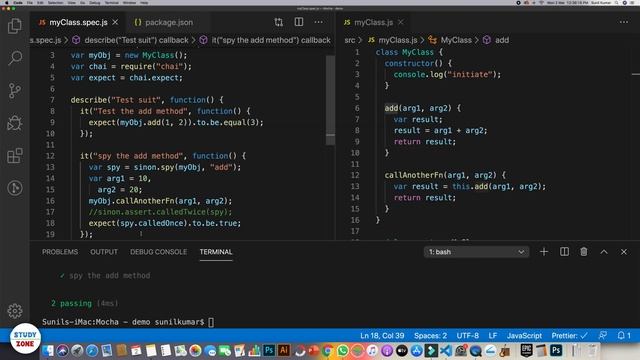Switch to the DEBUG CONSOLE panel tab
This screenshot has width=640, height=360.
pos(158,252)
